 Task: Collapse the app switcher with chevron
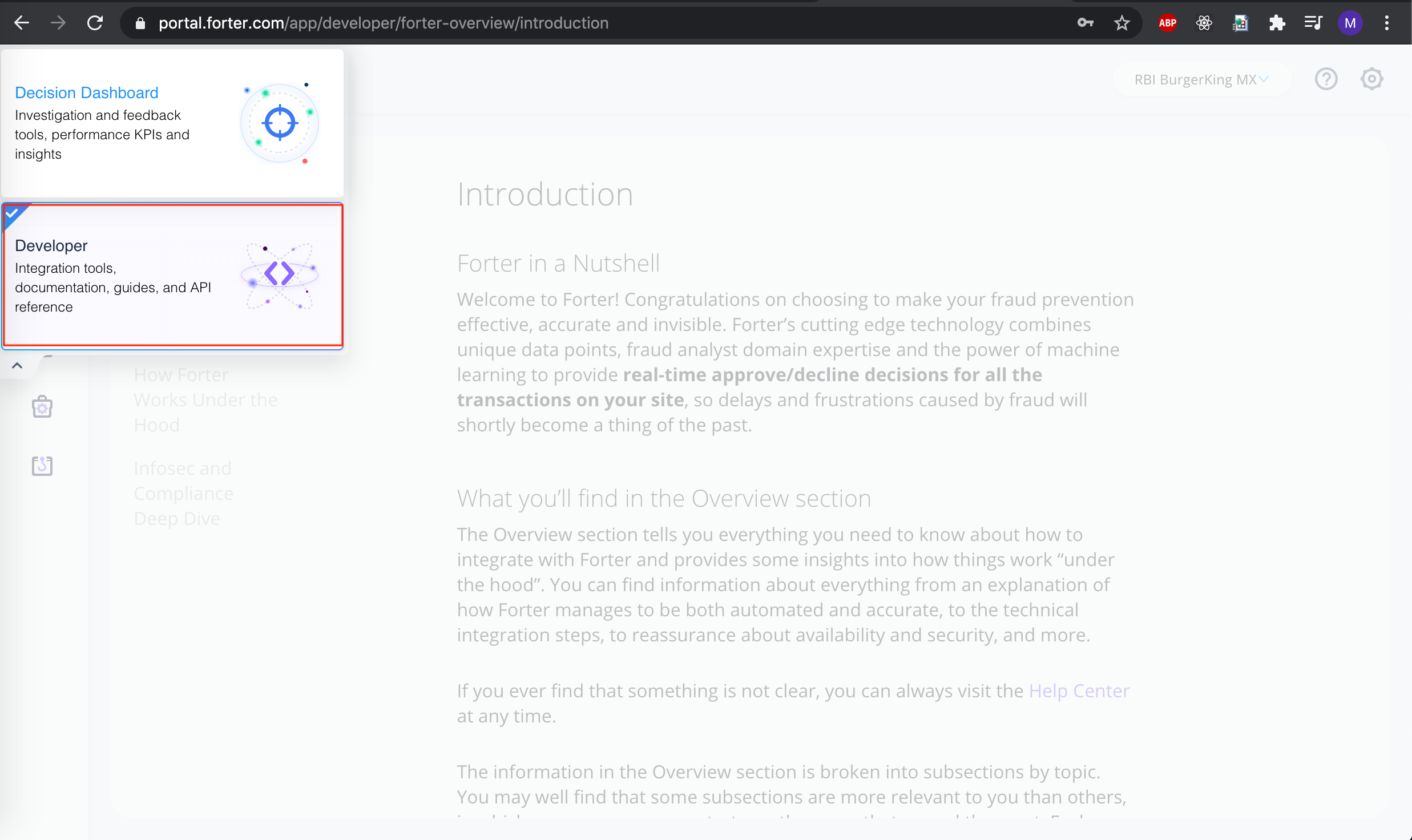pyautogui.click(x=17, y=366)
